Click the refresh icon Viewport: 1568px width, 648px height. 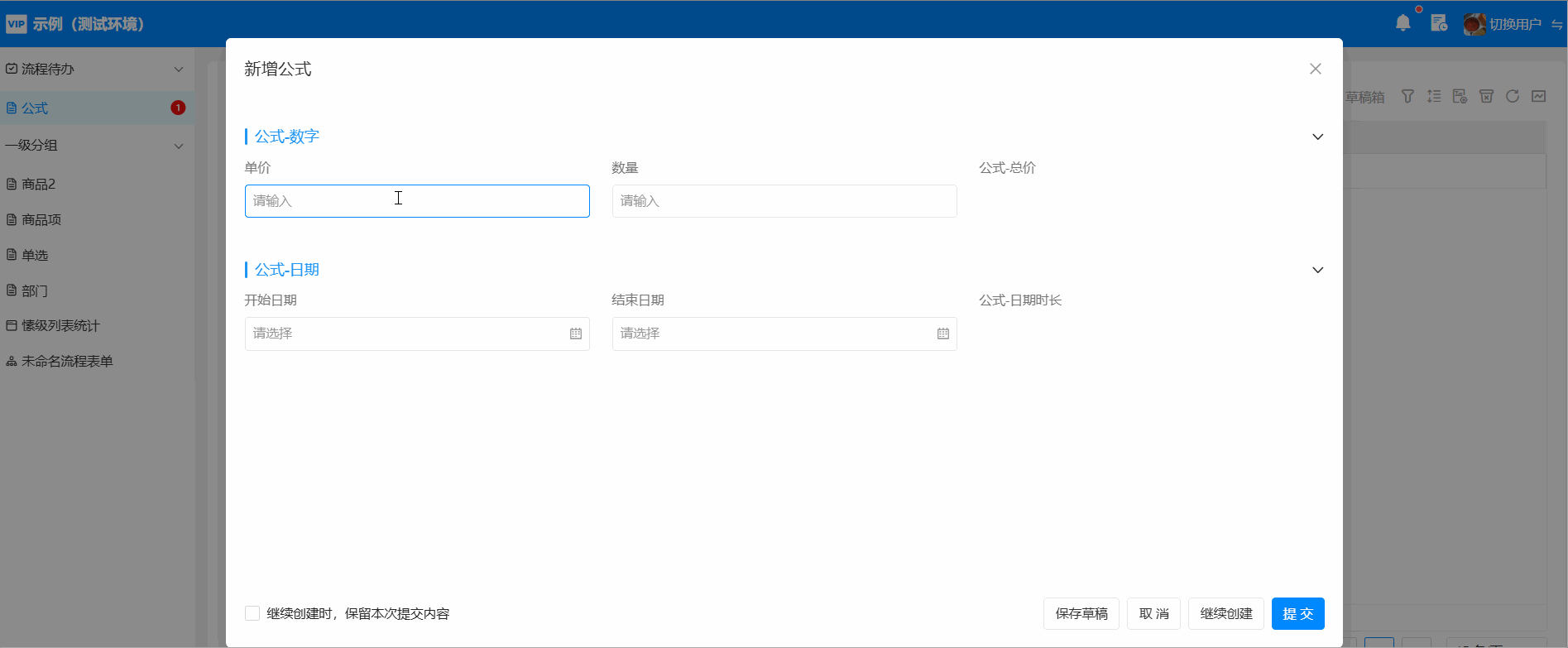(x=1513, y=97)
